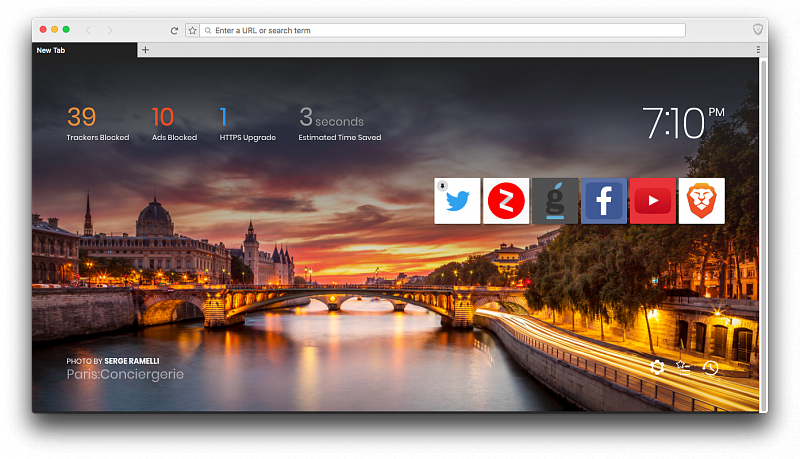This screenshot has height=459, width=800.
Task: Open the gray 'g' site tile
Action: [x=555, y=201]
